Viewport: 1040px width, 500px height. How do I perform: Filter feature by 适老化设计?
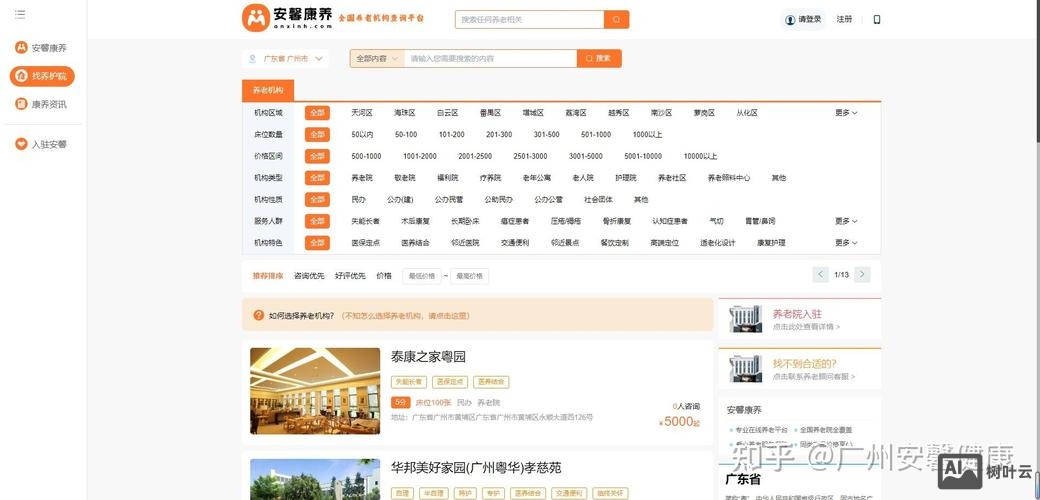(718, 243)
